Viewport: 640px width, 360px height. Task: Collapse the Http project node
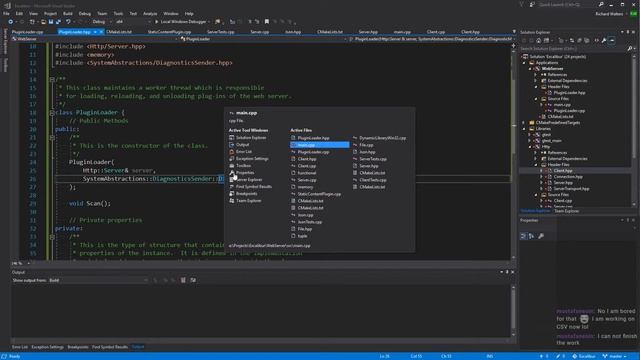click(530, 147)
